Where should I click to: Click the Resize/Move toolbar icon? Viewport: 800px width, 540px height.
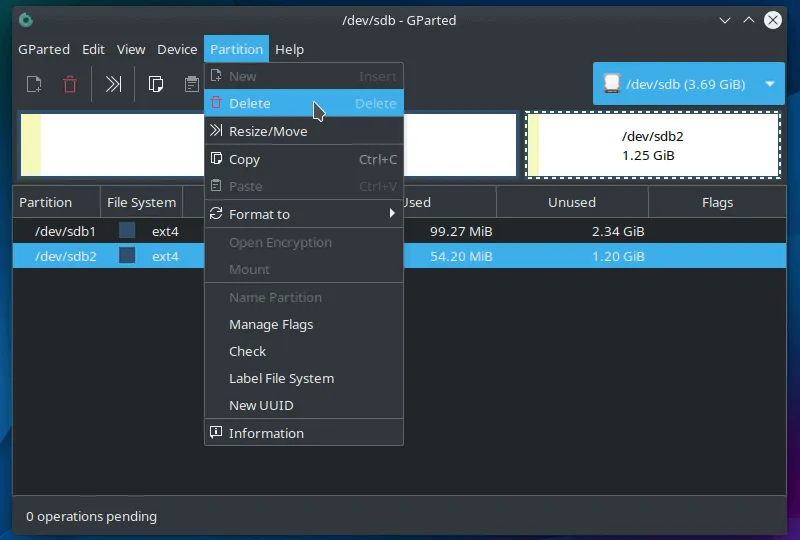114,84
